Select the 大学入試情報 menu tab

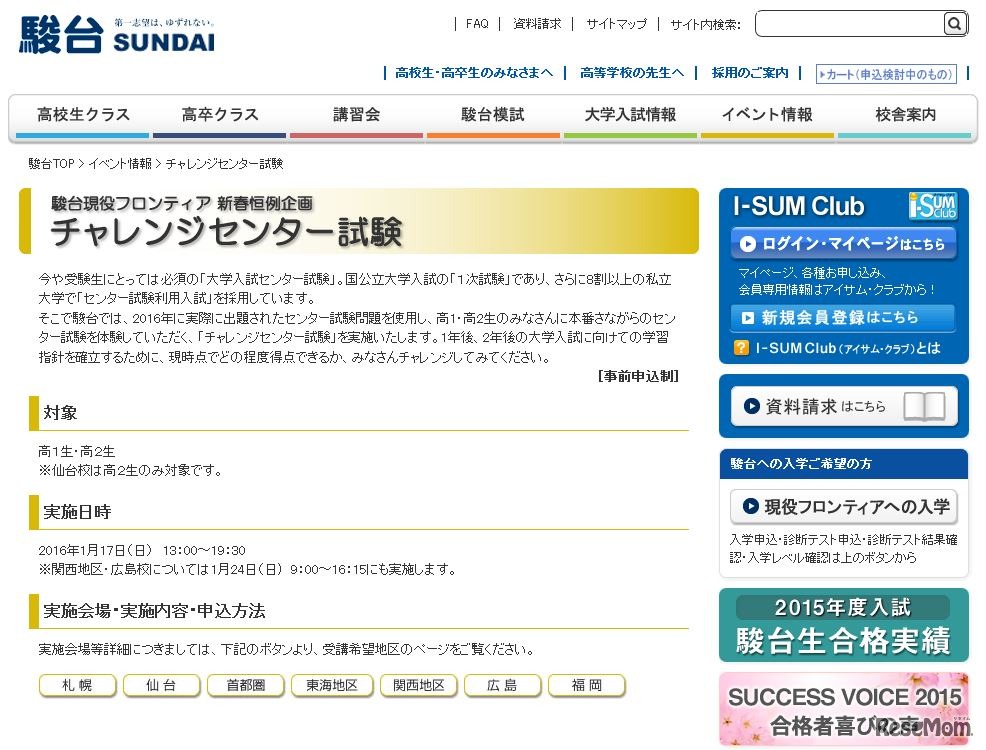pos(630,116)
